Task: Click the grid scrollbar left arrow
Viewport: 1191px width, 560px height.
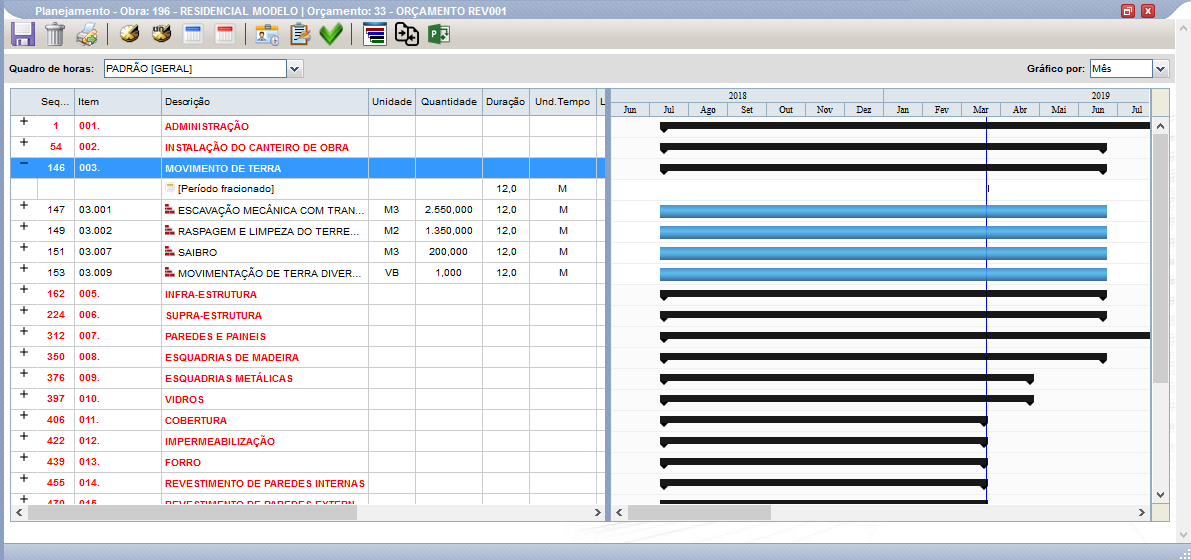Action: [18, 513]
